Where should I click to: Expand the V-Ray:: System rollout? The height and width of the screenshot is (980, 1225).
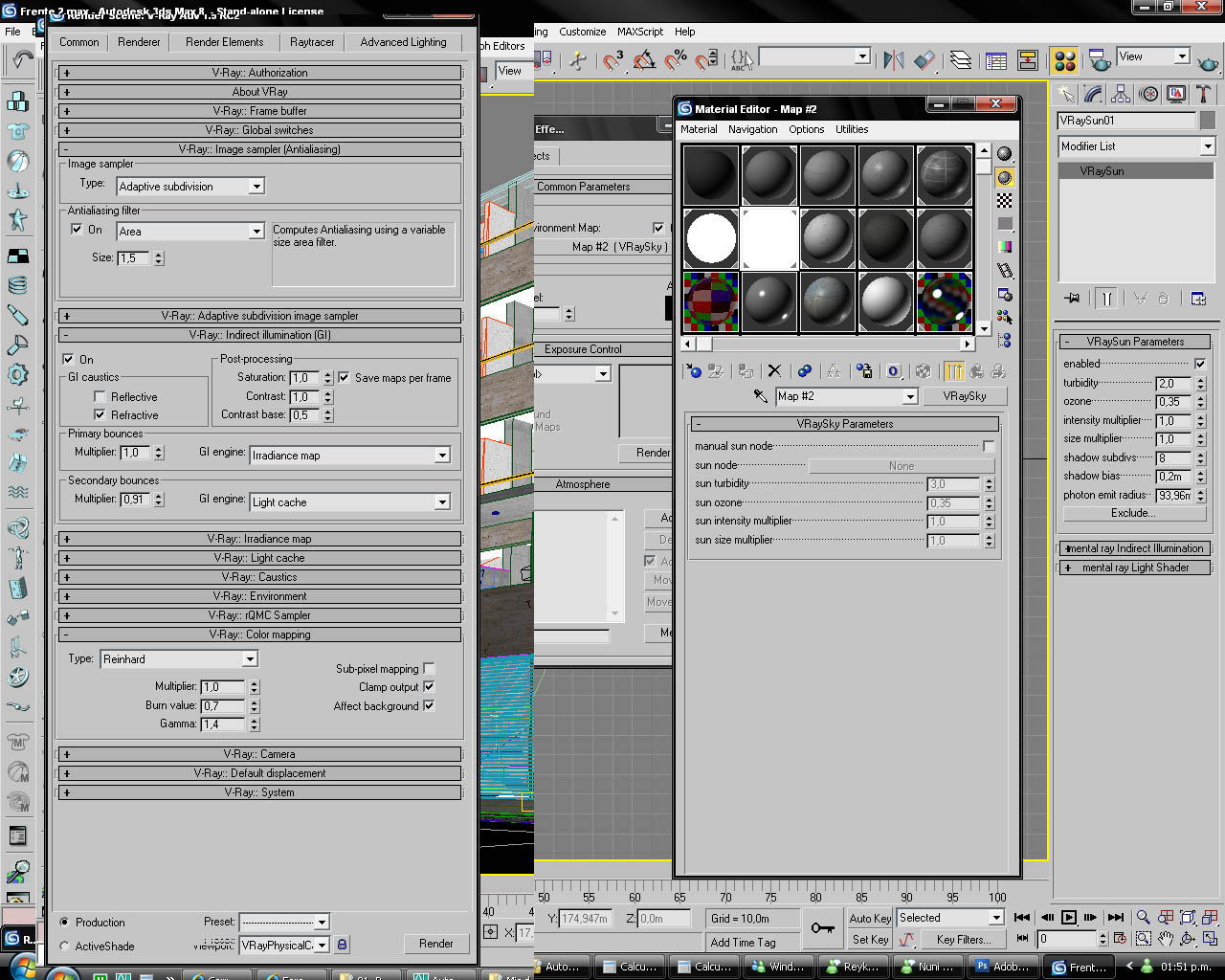point(259,792)
